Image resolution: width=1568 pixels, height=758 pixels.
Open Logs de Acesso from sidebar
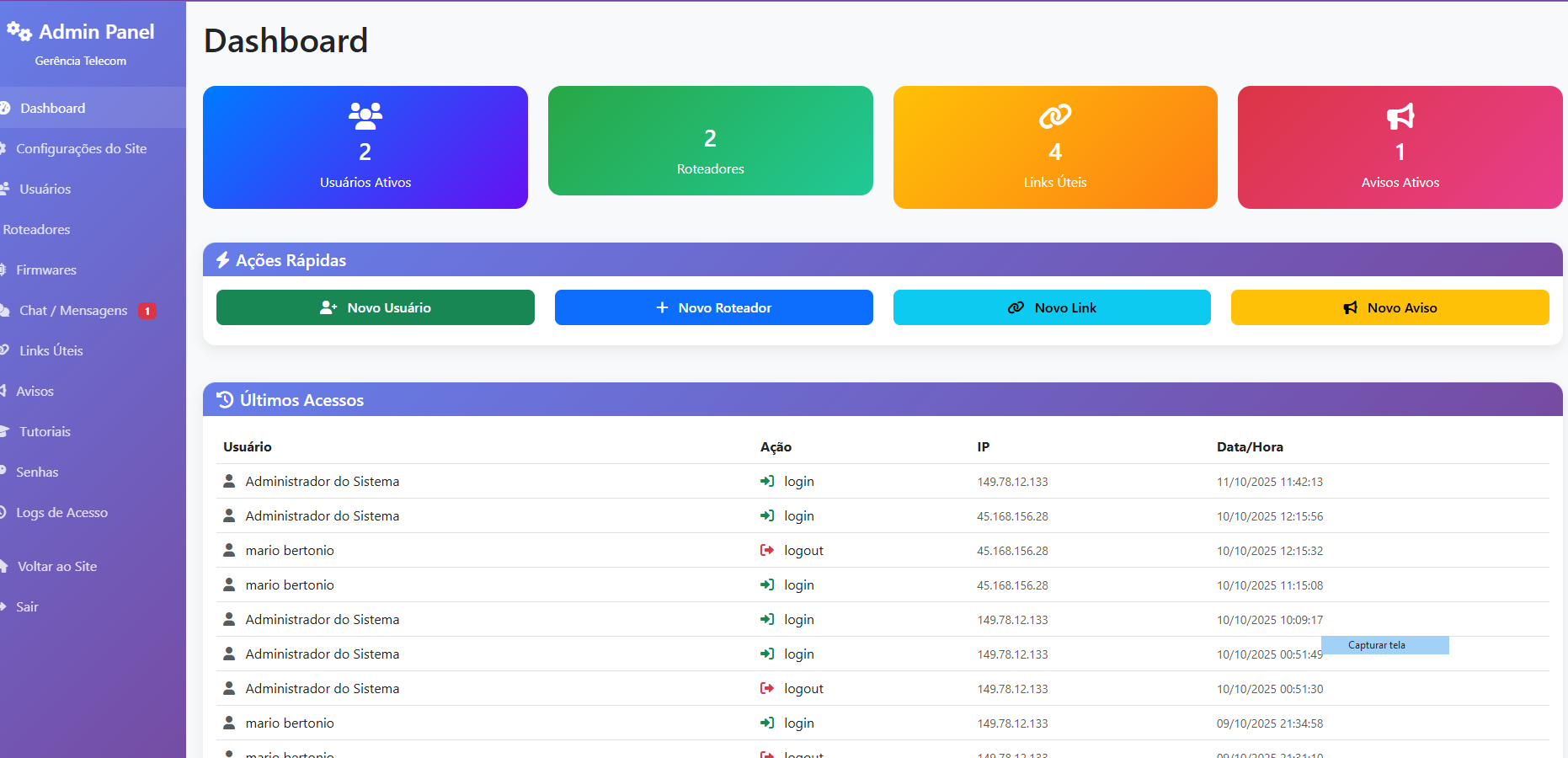coord(61,513)
